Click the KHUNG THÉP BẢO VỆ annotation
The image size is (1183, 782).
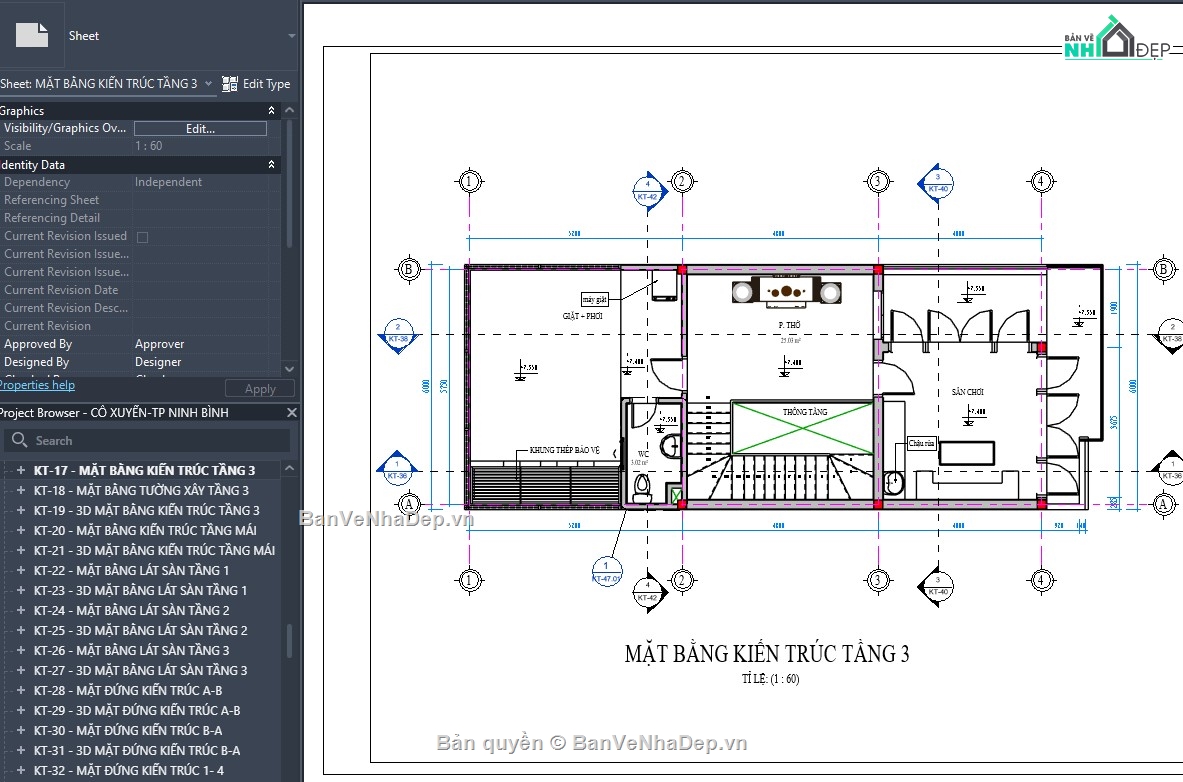(x=564, y=450)
